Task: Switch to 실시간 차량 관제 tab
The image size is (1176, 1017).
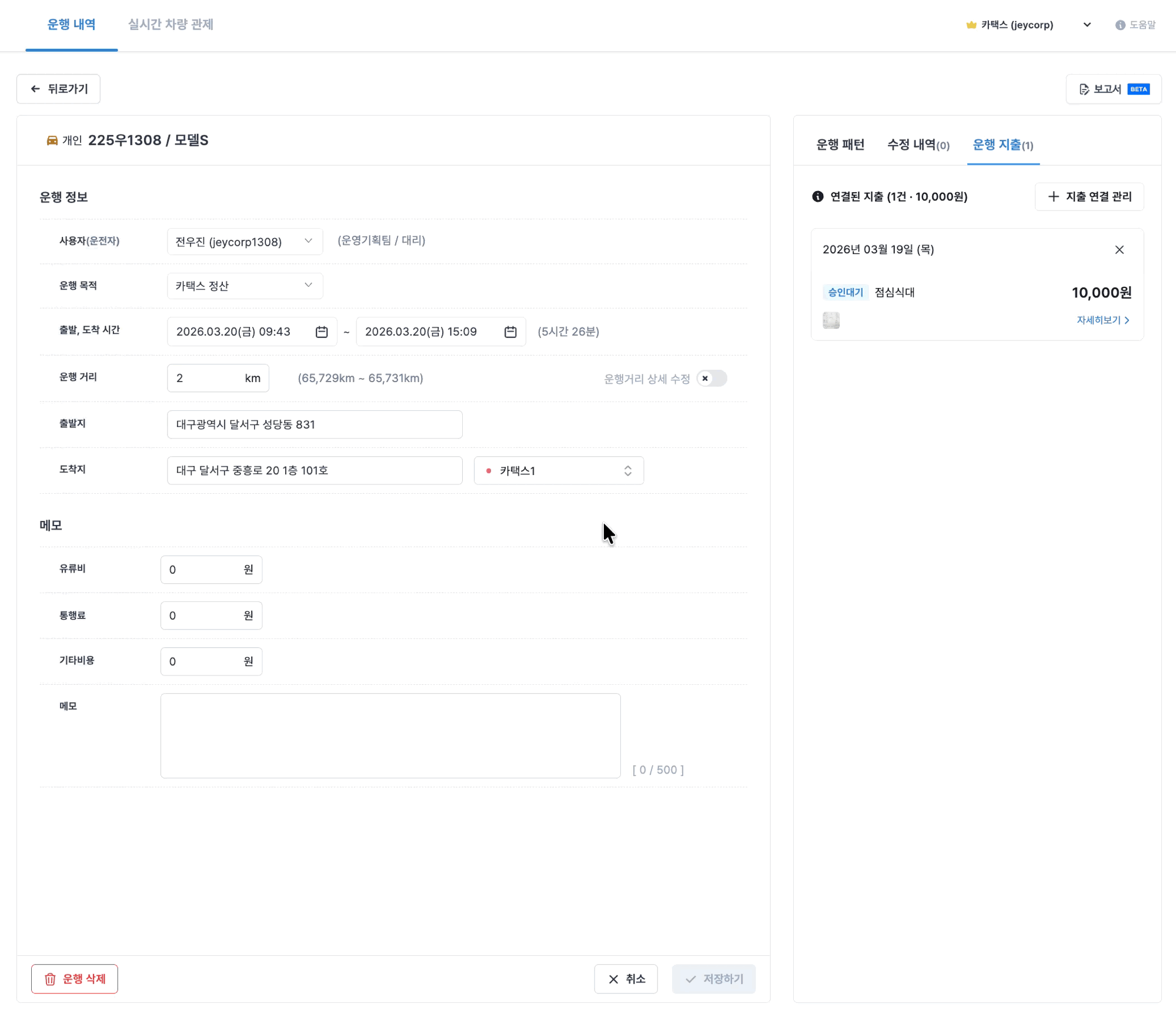Action: point(171,25)
